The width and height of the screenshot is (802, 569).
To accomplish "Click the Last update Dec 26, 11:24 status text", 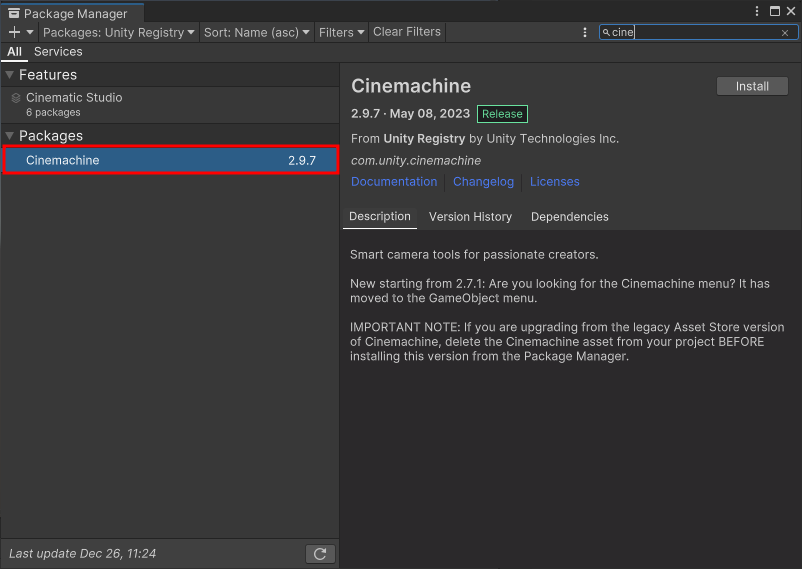I will pyautogui.click(x=82, y=554).
